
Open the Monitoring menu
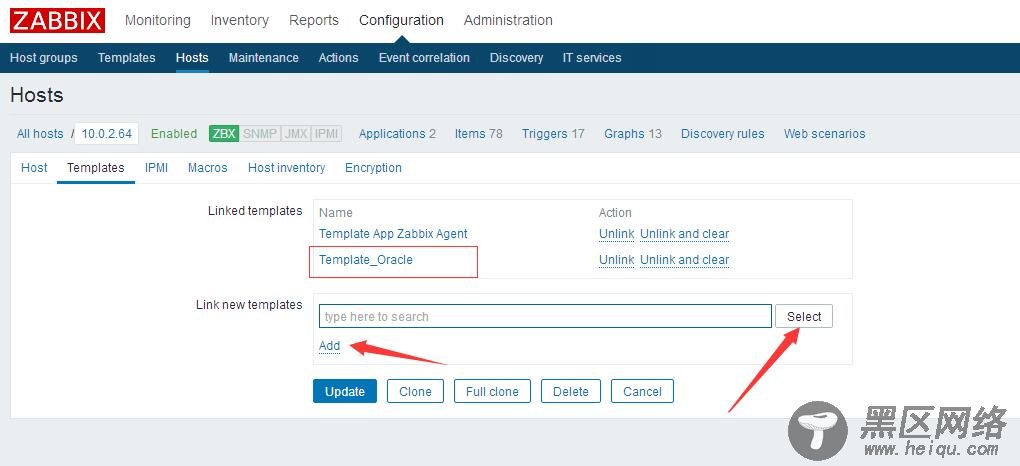point(157,20)
